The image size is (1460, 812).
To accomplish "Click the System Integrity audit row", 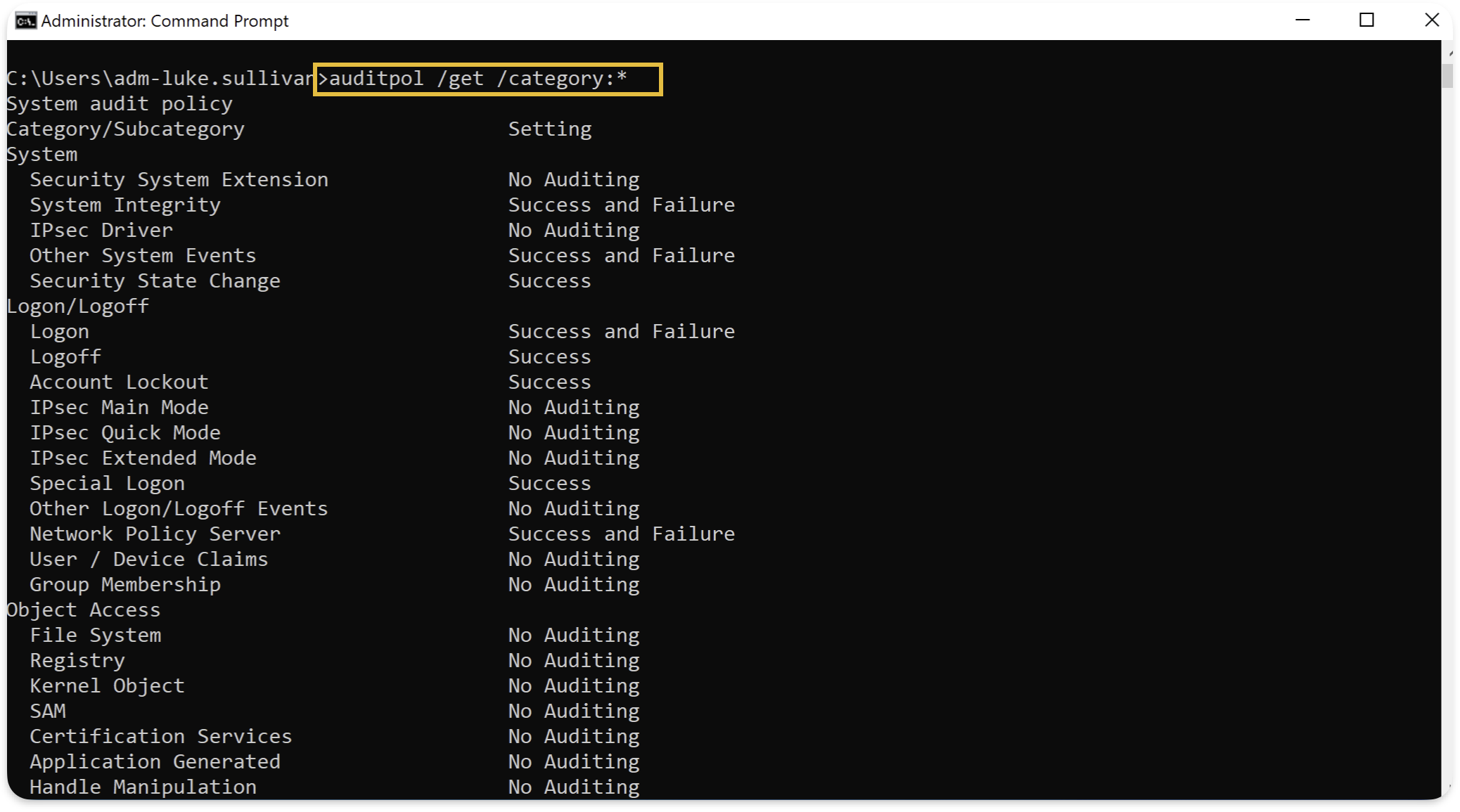I will [x=124, y=205].
